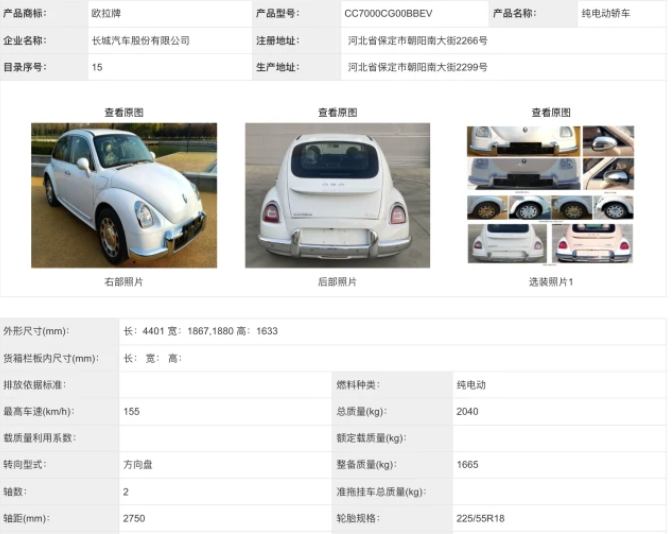Select the fuel type value 纯电动
Viewport: 672px width, 534px height.
coord(471,385)
